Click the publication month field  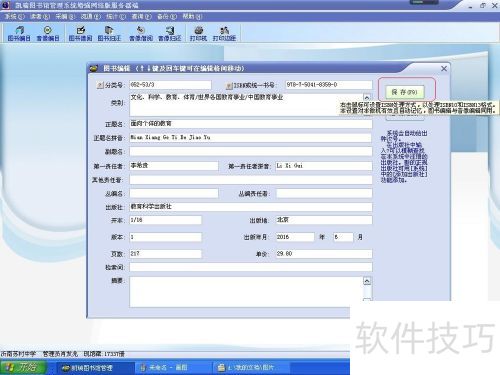(x=343, y=237)
